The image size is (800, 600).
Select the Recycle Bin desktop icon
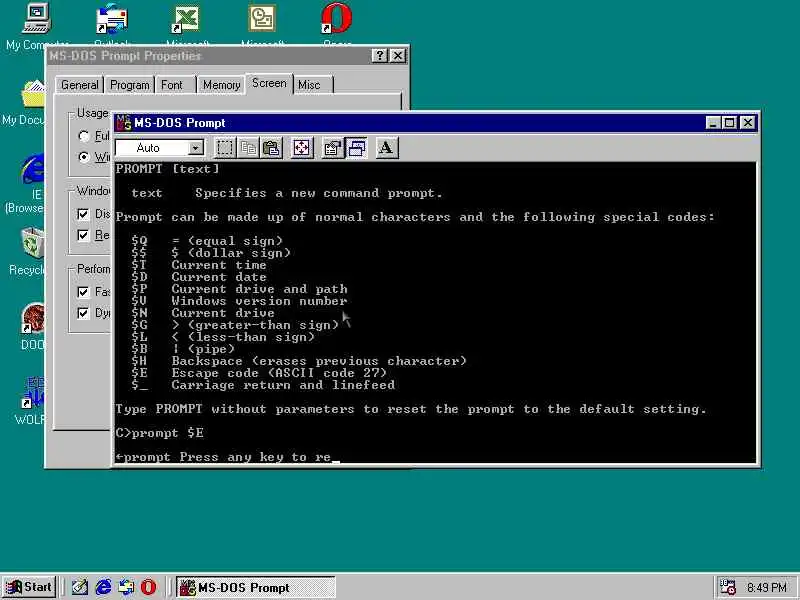pyautogui.click(x=27, y=251)
